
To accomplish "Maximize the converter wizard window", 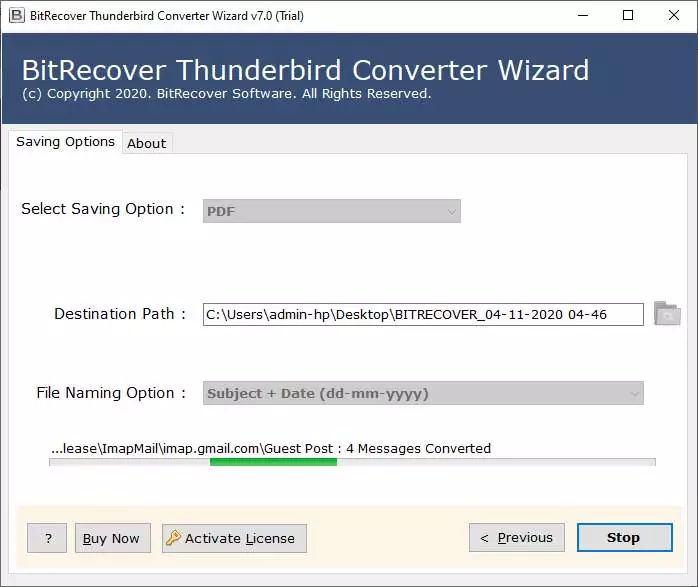I will 628,15.
